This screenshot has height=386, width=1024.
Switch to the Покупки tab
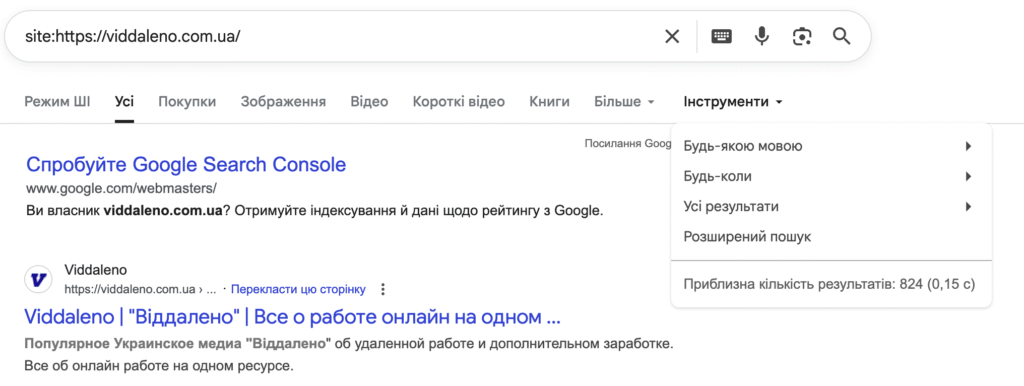(x=187, y=102)
